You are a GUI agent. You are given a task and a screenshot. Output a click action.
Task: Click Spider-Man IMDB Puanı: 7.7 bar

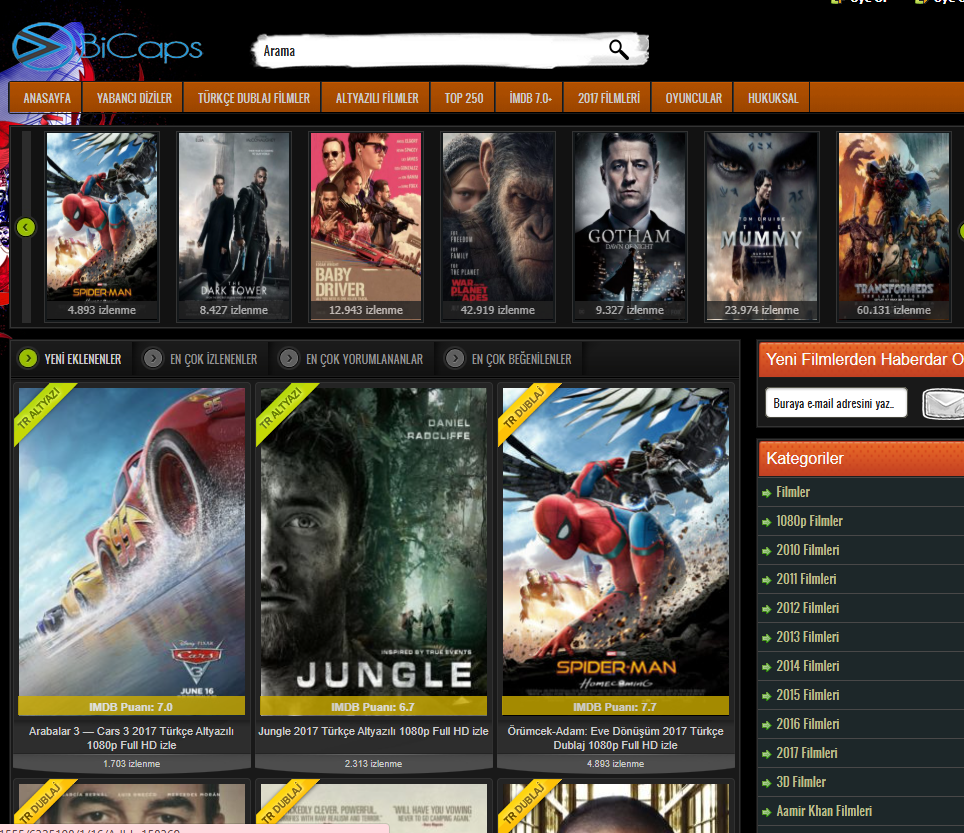[x=615, y=706]
